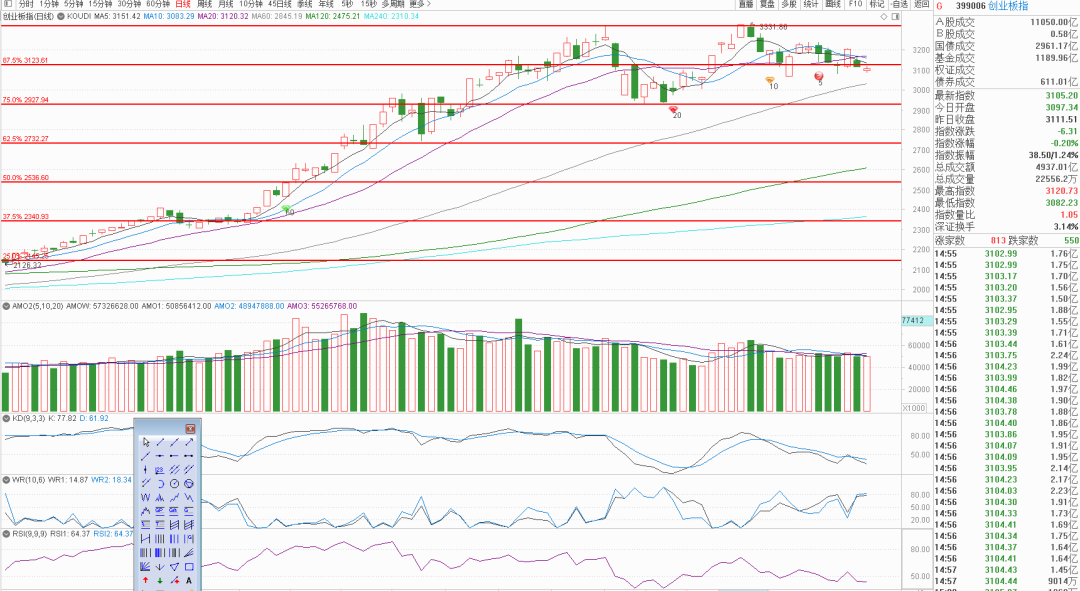This screenshot has height=591, width=1080.
Task: Click the panel layout icon before 分时
Action: coord(8,4)
